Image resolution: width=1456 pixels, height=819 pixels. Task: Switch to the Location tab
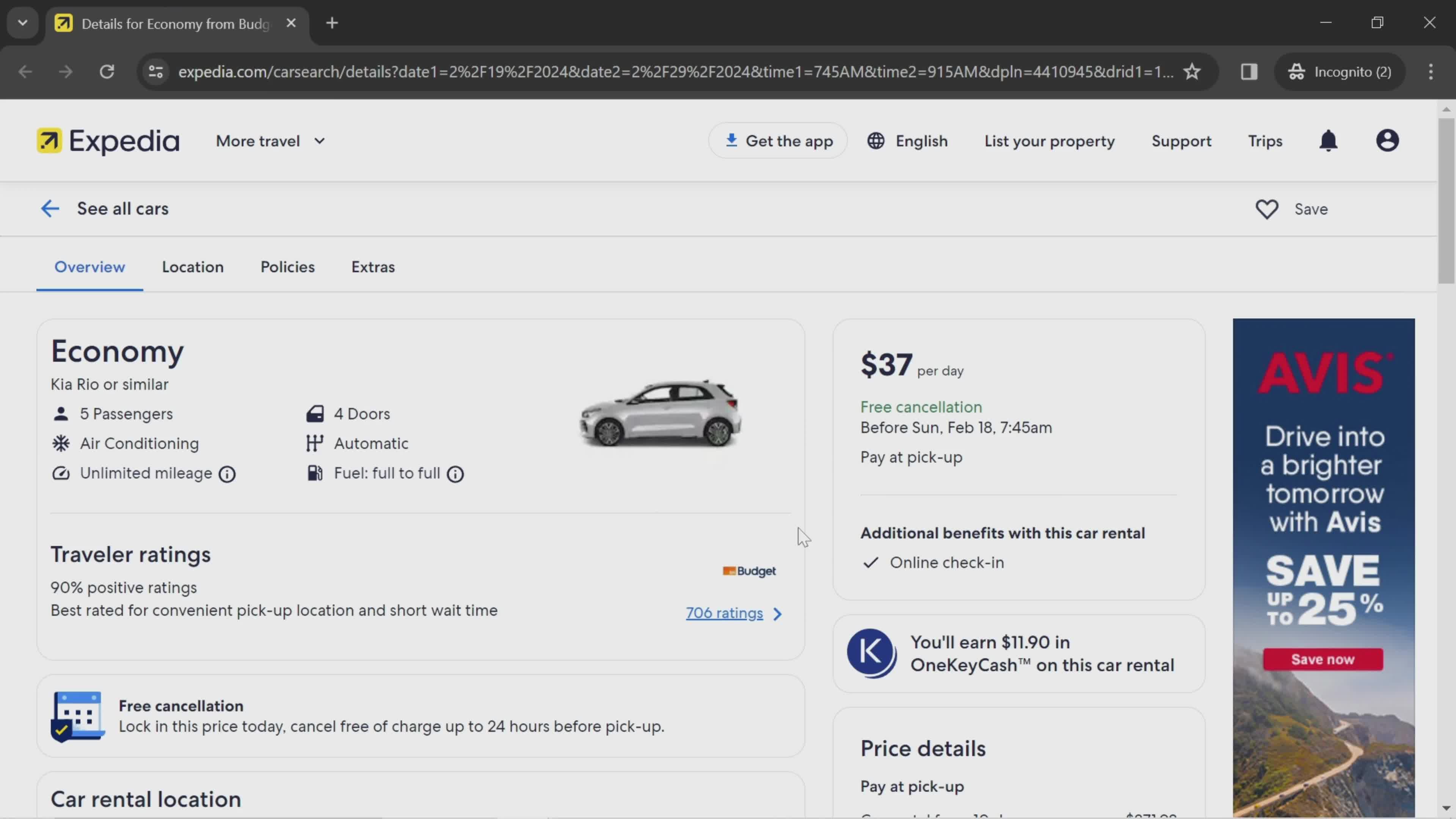click(x=193, y=267)
